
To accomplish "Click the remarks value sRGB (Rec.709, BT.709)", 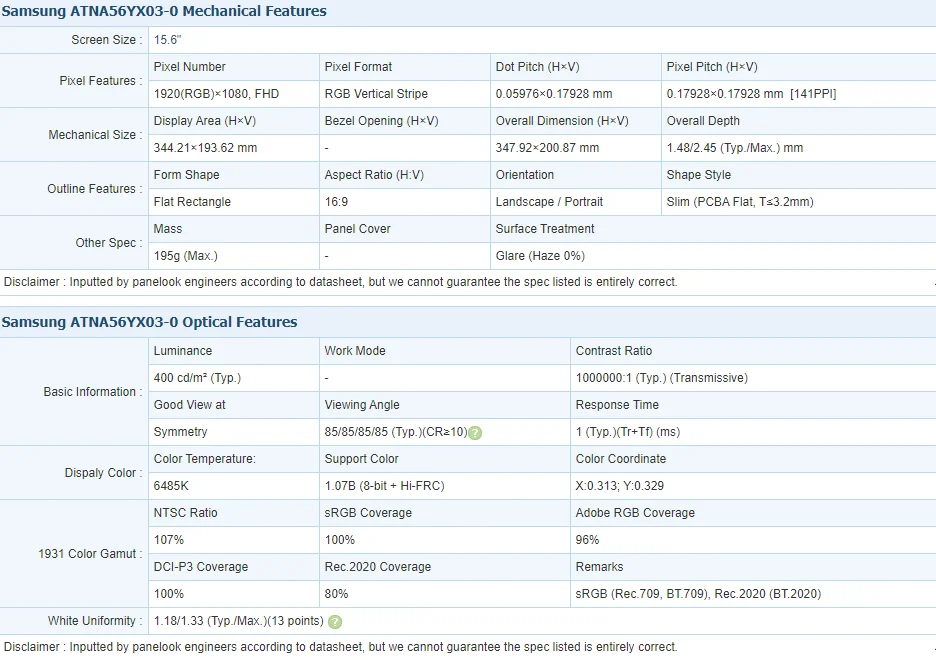I will tap(698, 594).
